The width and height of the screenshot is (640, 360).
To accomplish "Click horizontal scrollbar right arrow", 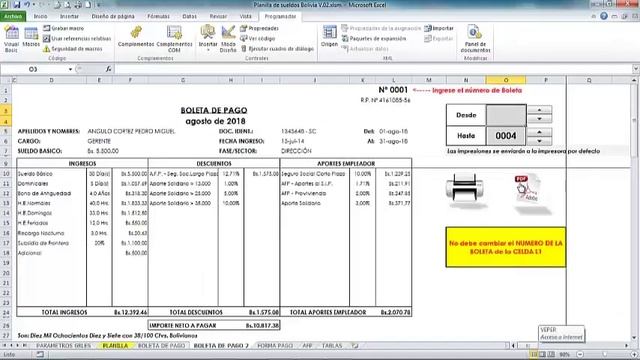I will 627,346.
